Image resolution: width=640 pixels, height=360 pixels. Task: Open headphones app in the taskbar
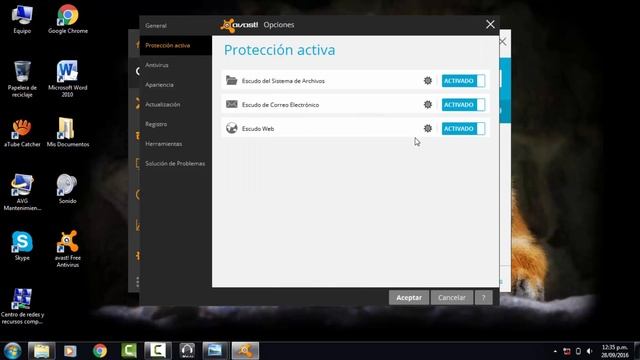point(187,351)
